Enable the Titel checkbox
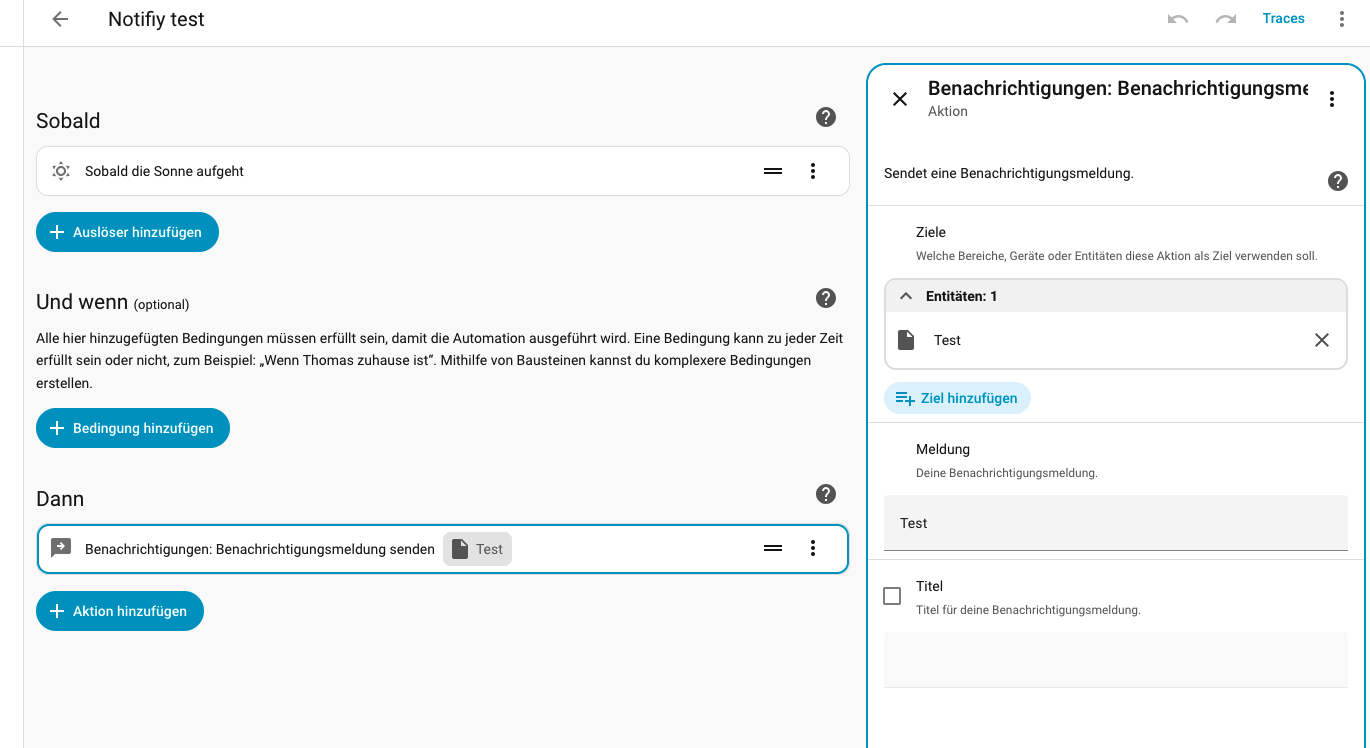The image size is (1370, 748). [x=892, y=596]
